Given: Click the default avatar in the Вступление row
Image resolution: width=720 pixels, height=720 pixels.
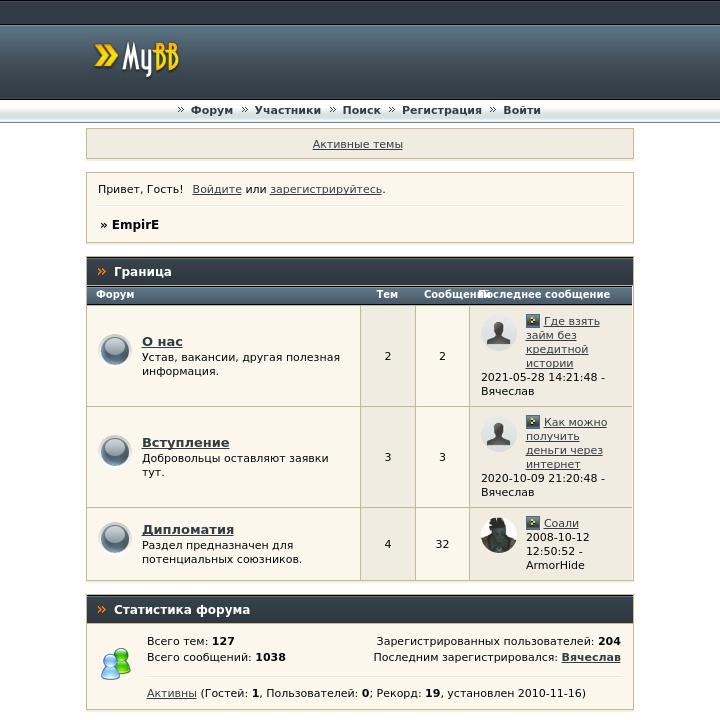Looking at the screenshot, I should tap(499, 434).
